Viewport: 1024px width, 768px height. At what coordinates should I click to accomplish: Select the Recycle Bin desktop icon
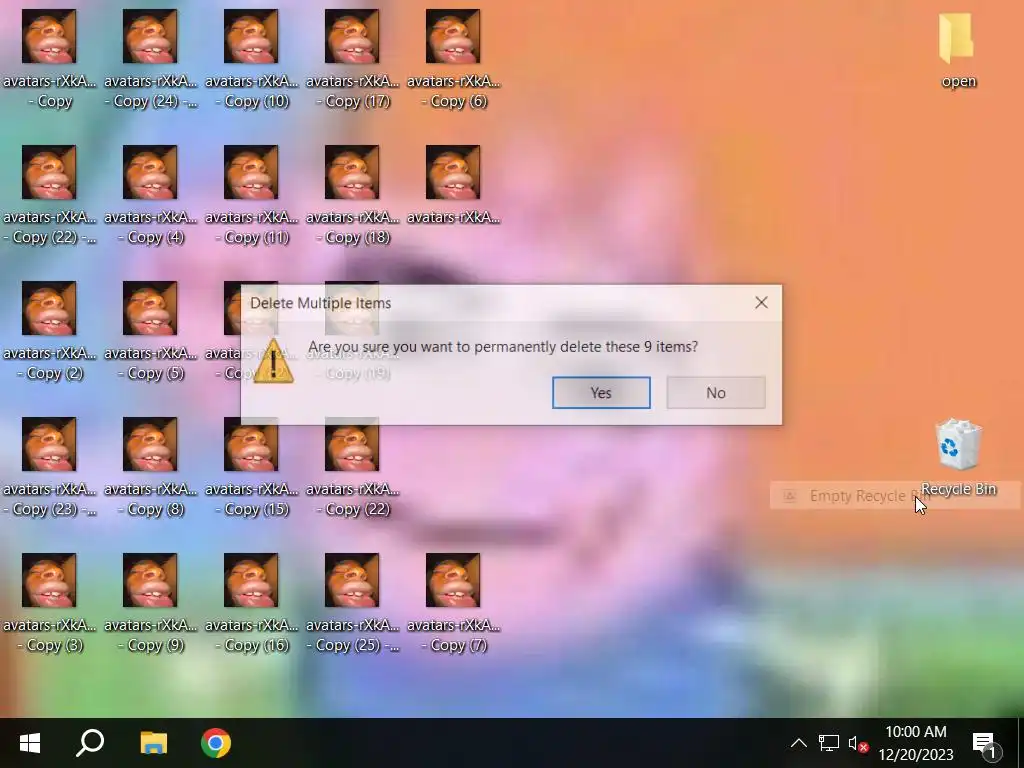coord(958,457)
